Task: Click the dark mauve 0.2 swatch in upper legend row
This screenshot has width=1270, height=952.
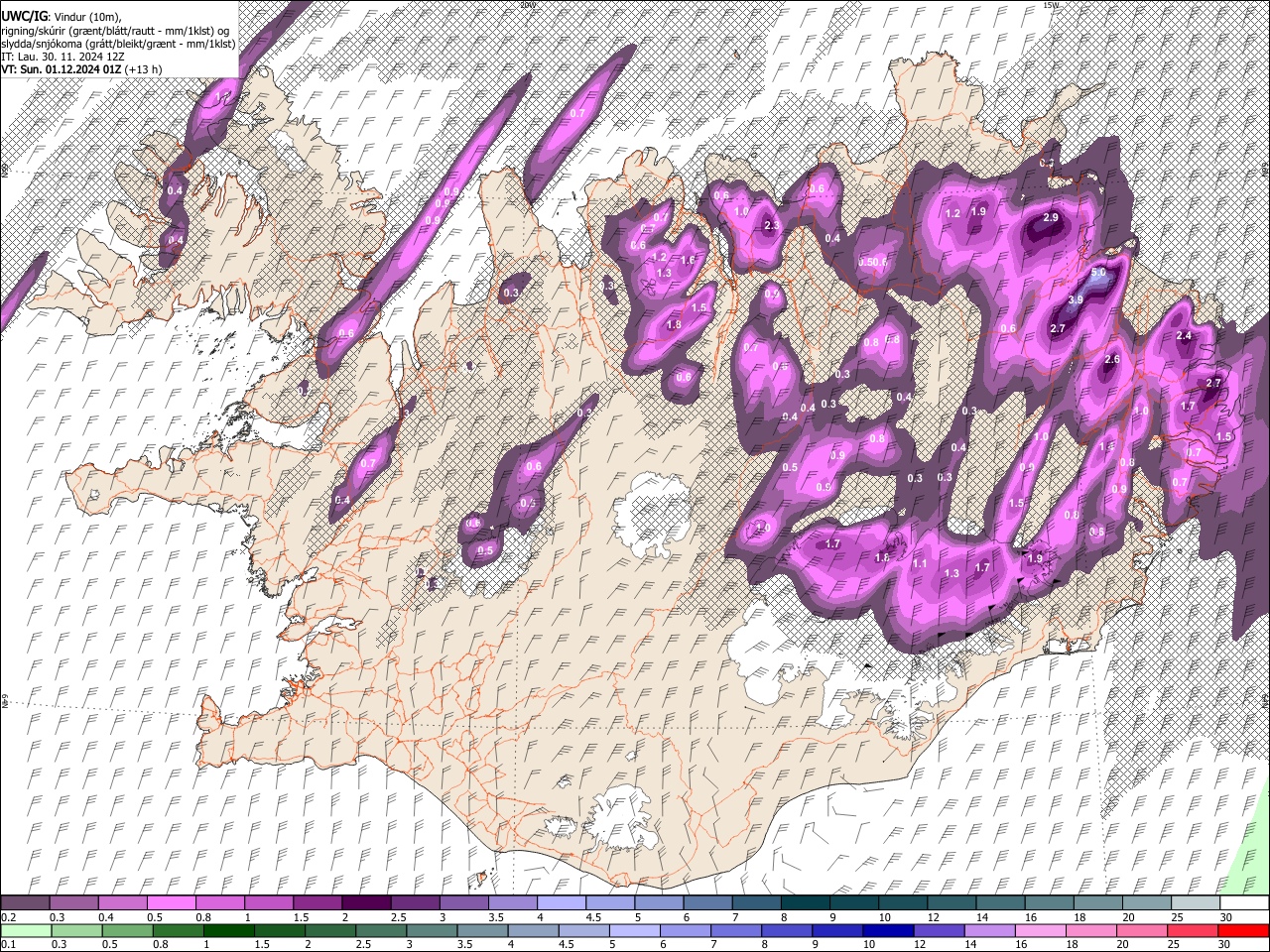Action: pos(25,903)
